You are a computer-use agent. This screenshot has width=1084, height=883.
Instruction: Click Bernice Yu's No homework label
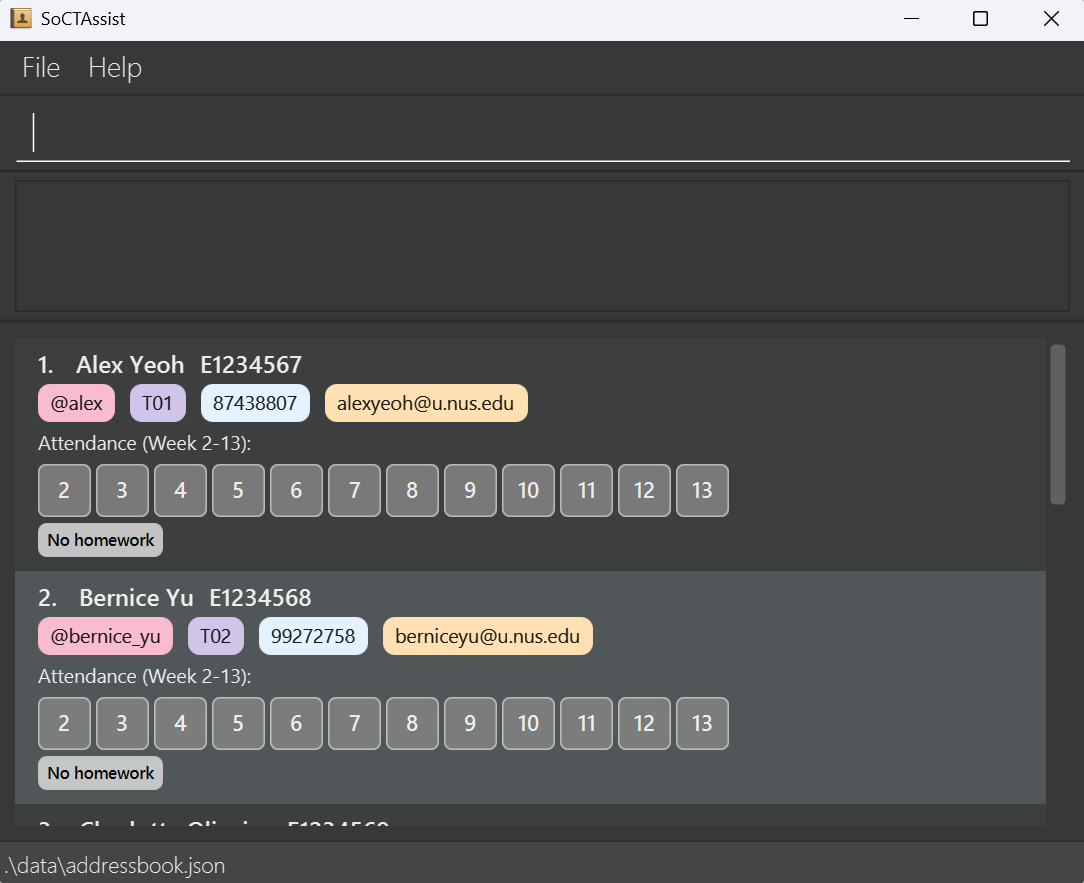tap(101, 773)
